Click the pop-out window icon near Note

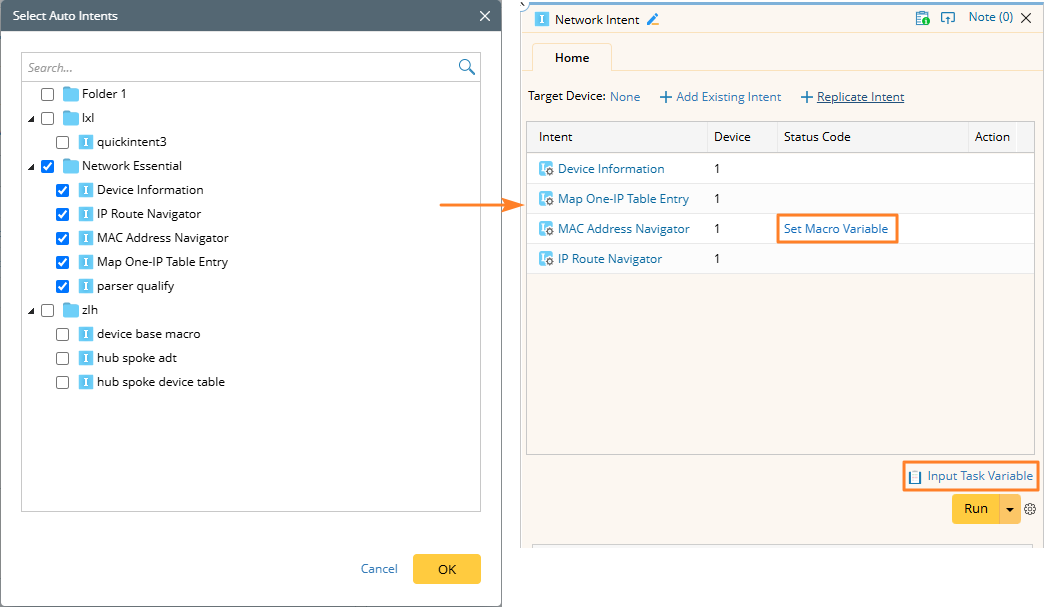pos(948,18)
